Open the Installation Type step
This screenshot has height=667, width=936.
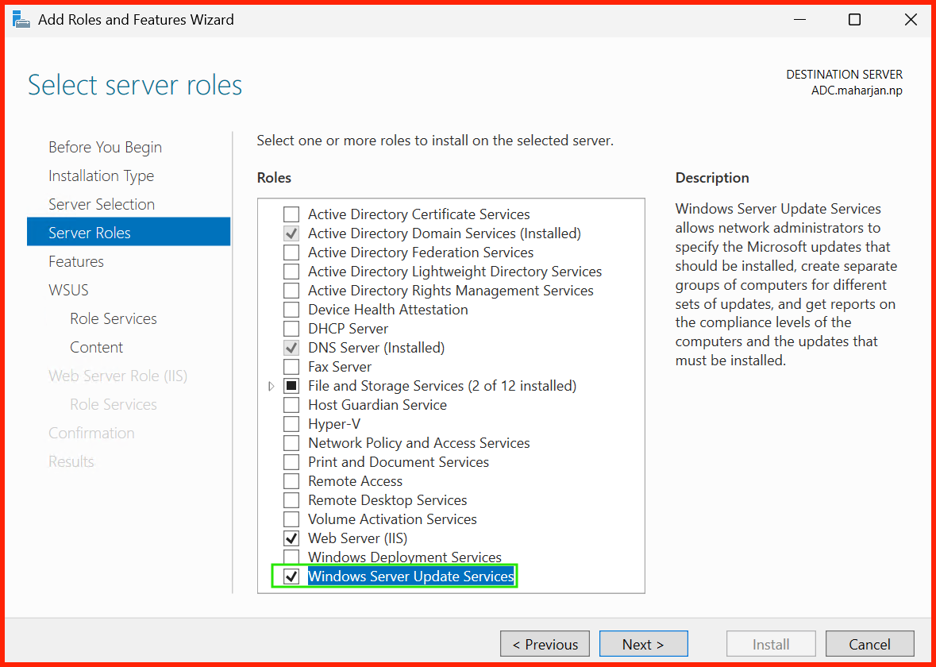(x=101, y=176)
